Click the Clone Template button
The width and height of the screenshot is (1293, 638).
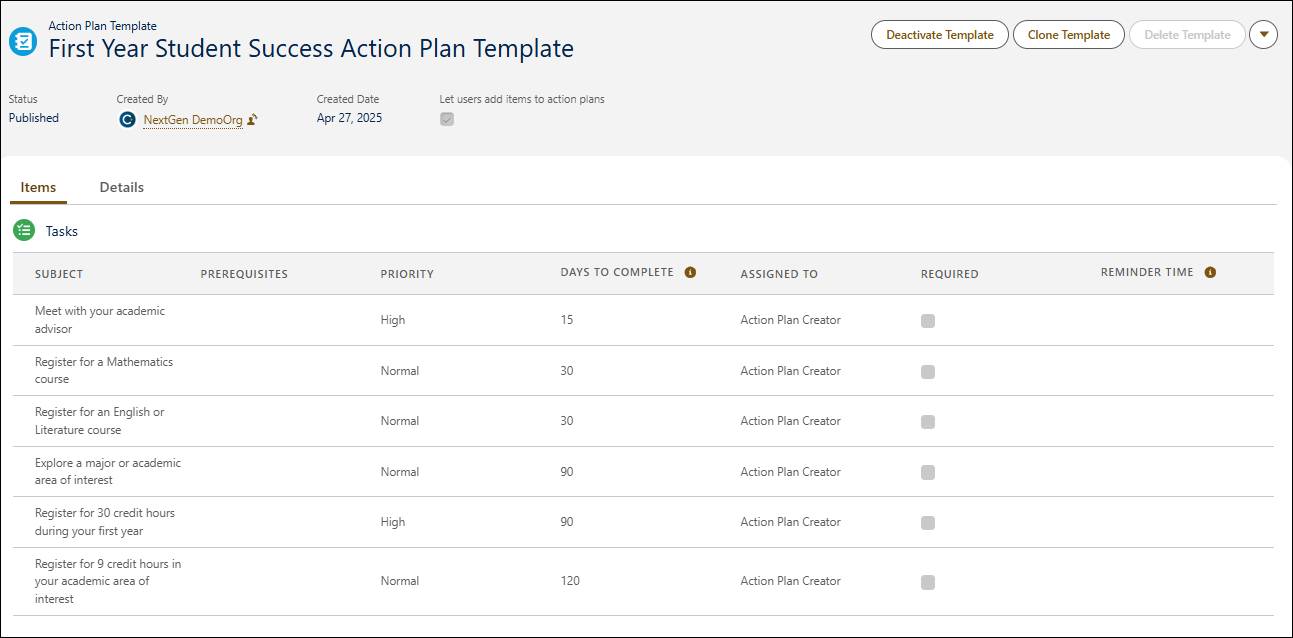tap(1068, 34)
